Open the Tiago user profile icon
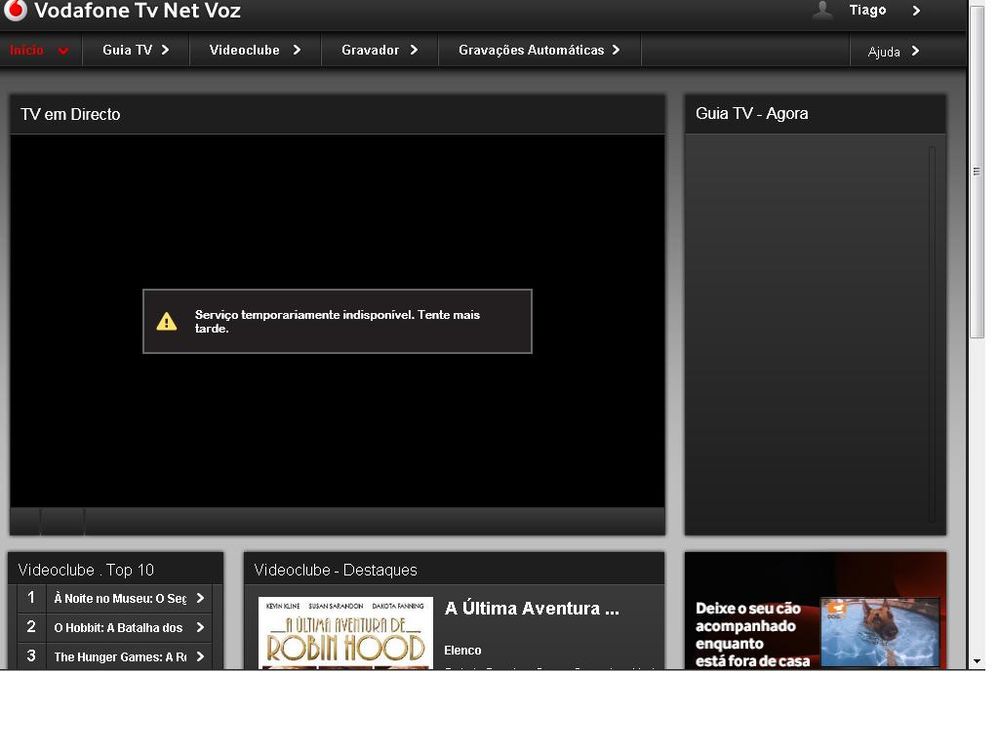Image resolution: width=999 pixels, height=749 pixels. (x=822, y=11)
